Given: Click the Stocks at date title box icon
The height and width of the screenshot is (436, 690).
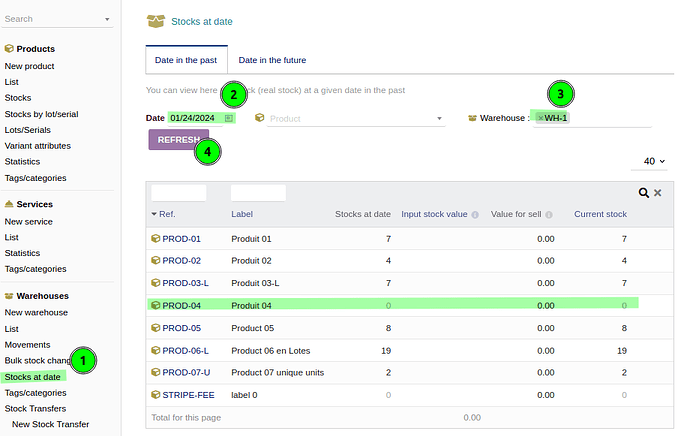Looking at the screenshot, I should (x=156, y=21).
